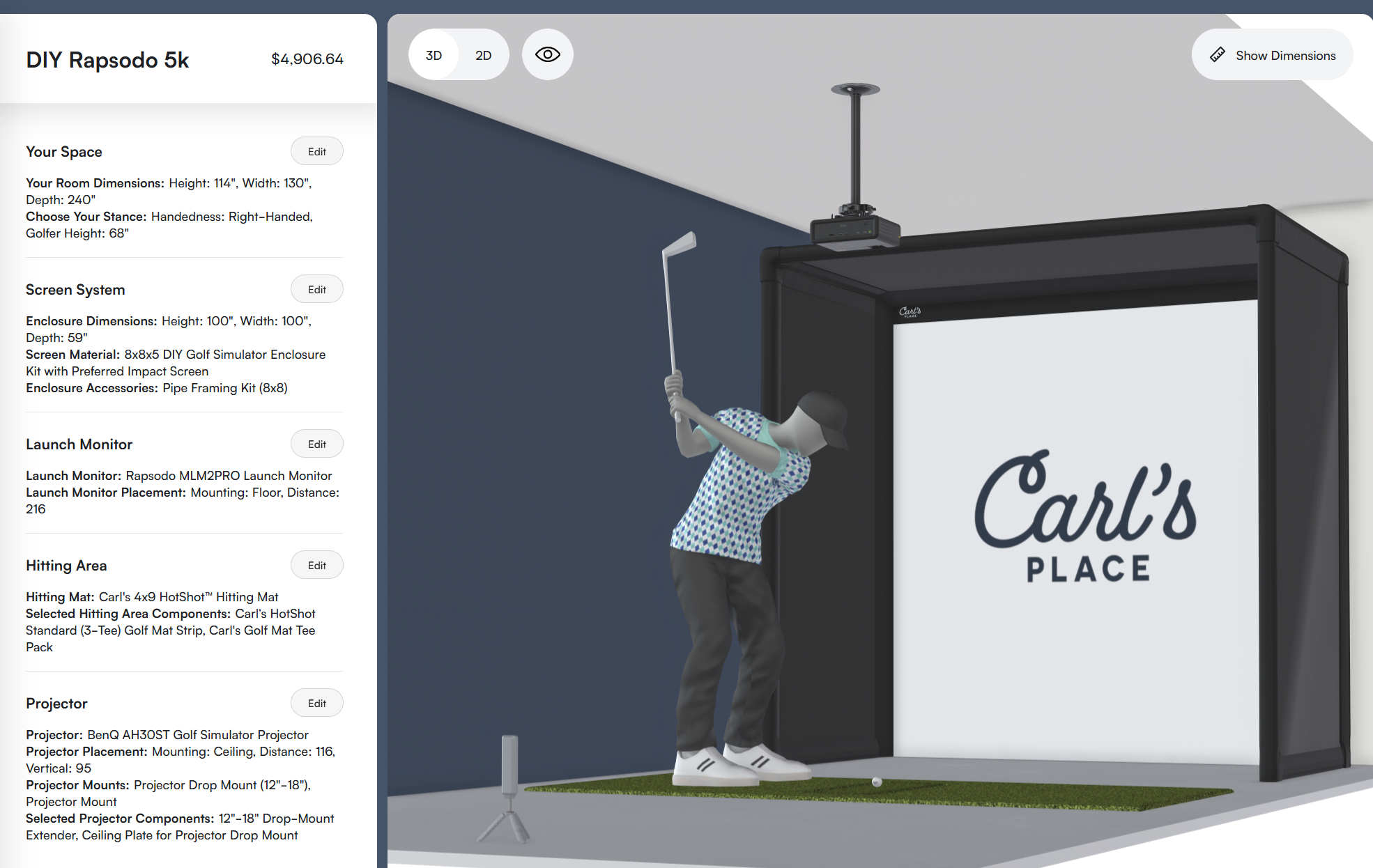1373x868 pixels.
Task: Edit the Hitting Area section
Action: [x=316, y=565]
